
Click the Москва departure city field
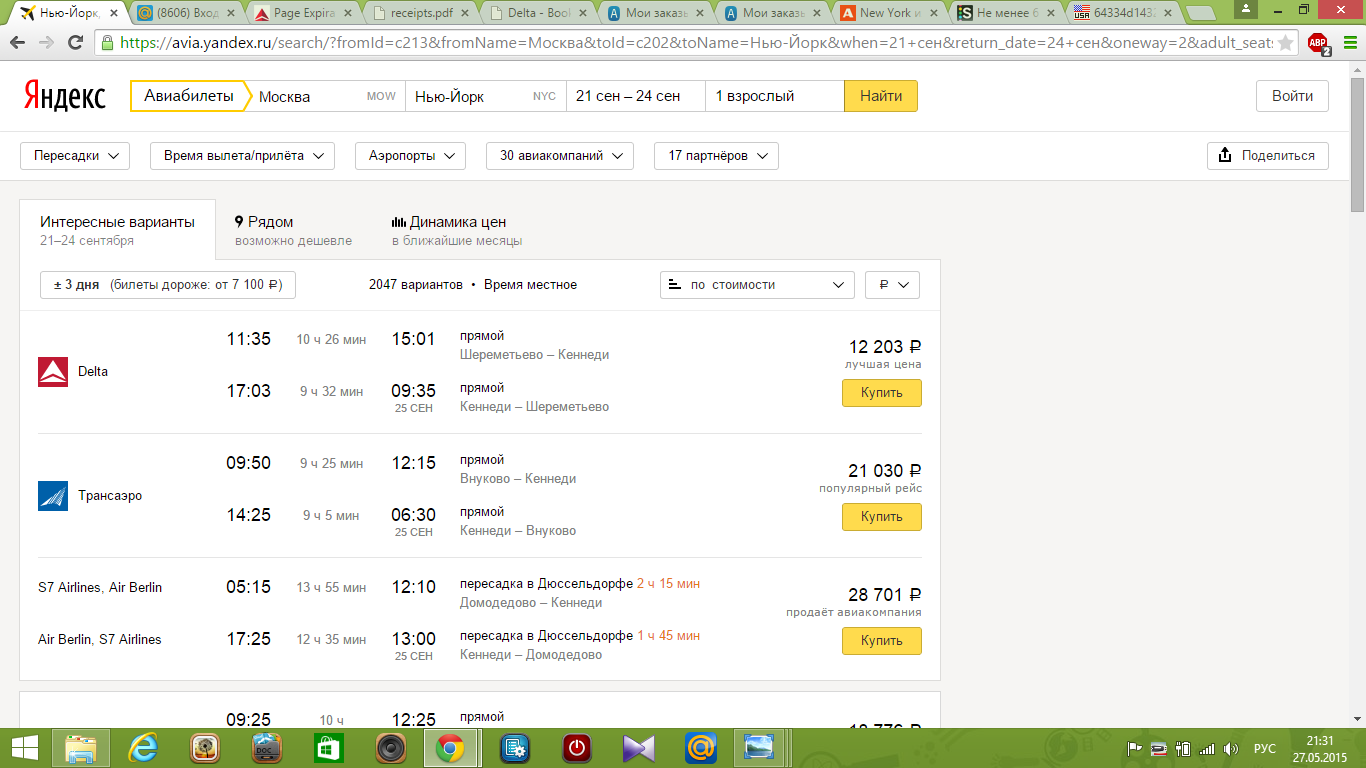[327, 96]
